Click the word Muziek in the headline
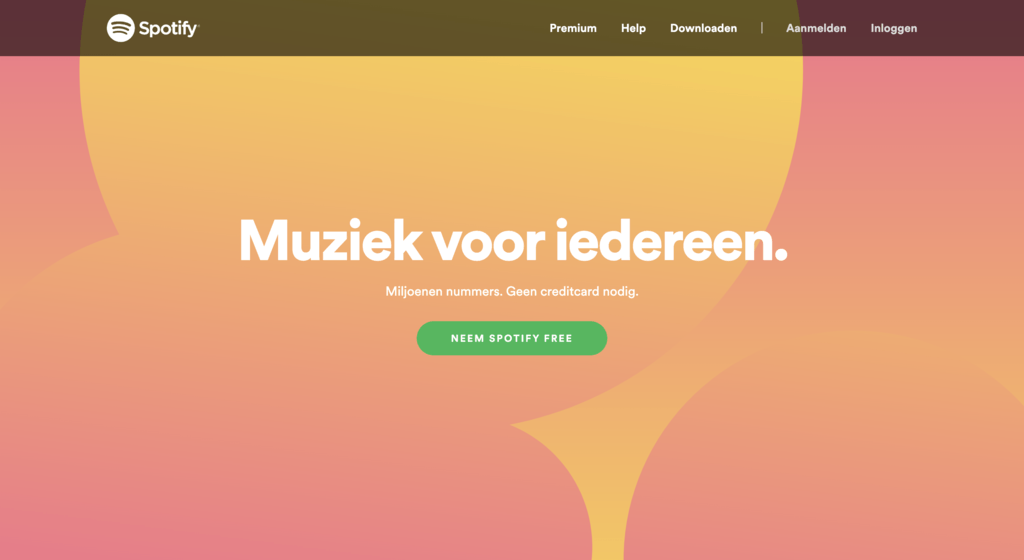Screen dimensions: 1024x560 (x=330, y=240)
